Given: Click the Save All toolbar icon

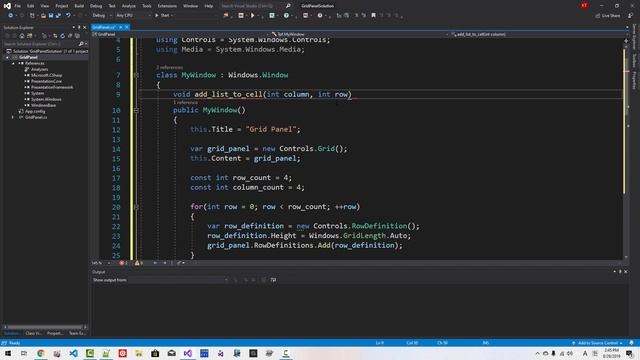Looking at the screenshot, I should 58,16.
